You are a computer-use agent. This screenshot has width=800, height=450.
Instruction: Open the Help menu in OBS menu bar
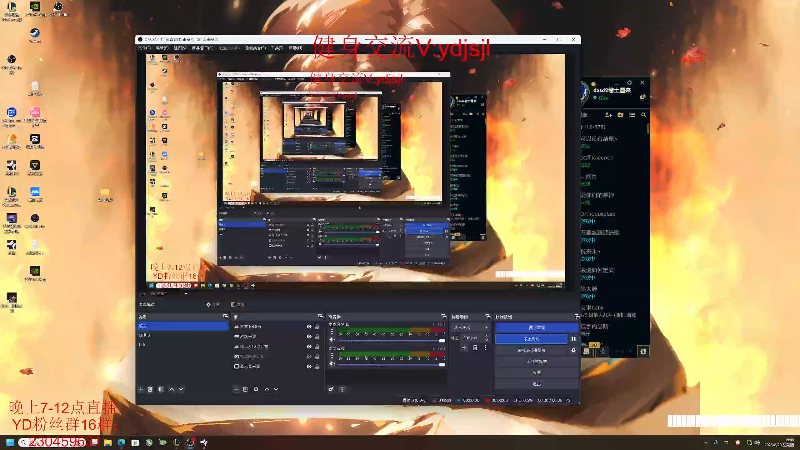coord(295,48)
